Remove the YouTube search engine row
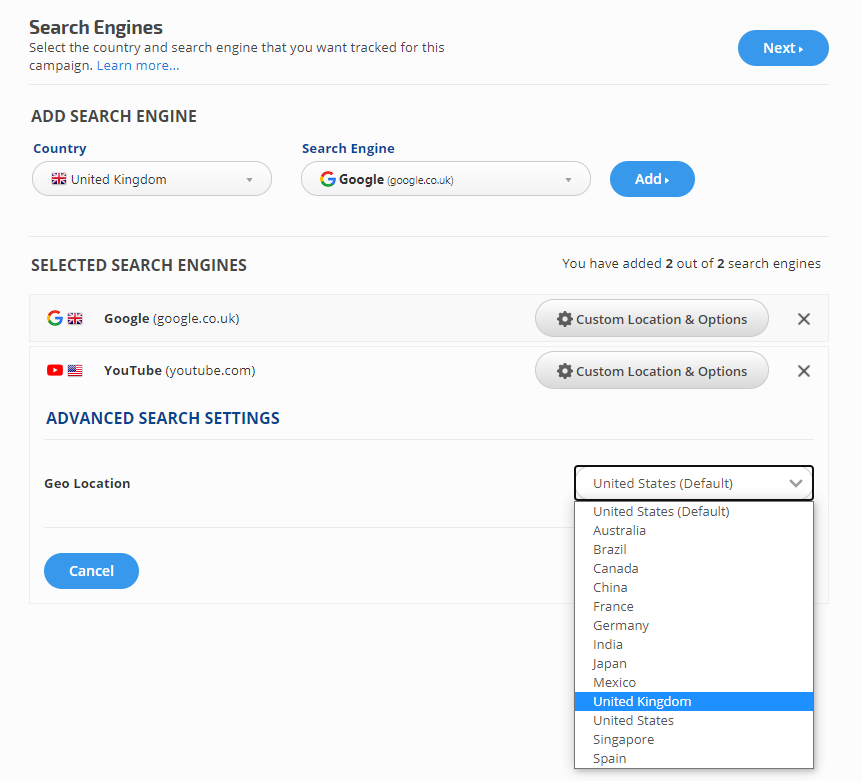Screen dimensions: 862x781 point(803,371)
